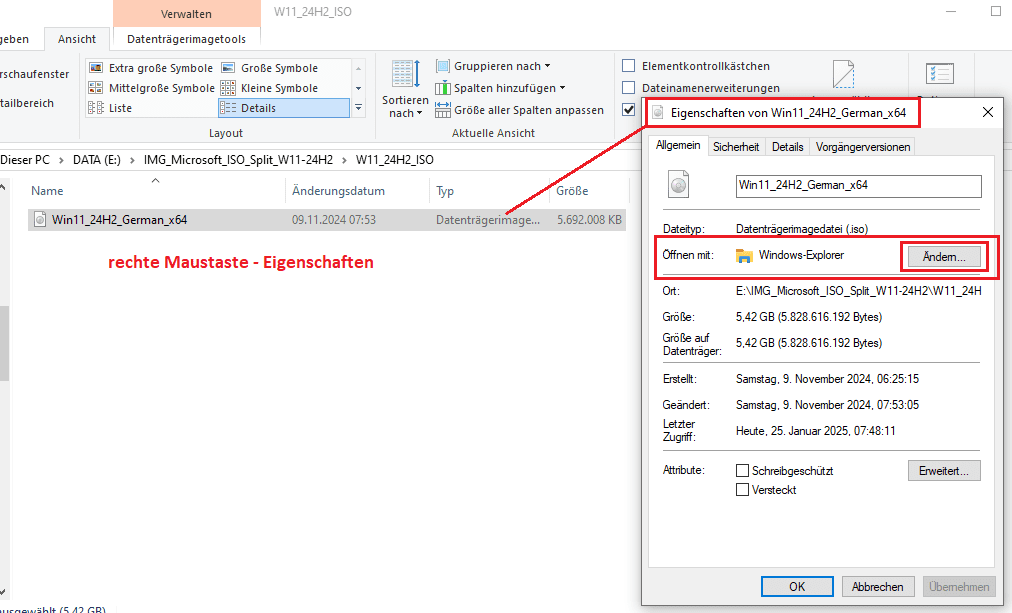Select Liste layout option
Viewport: 1012px width, 613px height.
(x=110, y=108)
